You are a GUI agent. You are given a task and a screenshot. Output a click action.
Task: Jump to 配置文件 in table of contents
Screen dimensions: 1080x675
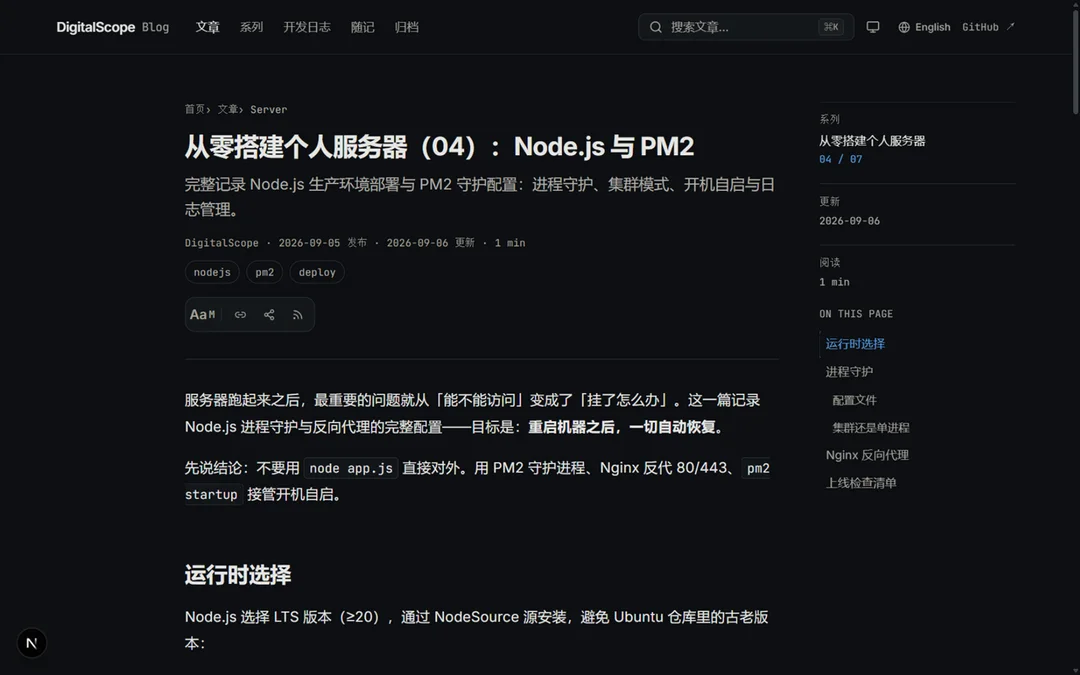[854, 400]
